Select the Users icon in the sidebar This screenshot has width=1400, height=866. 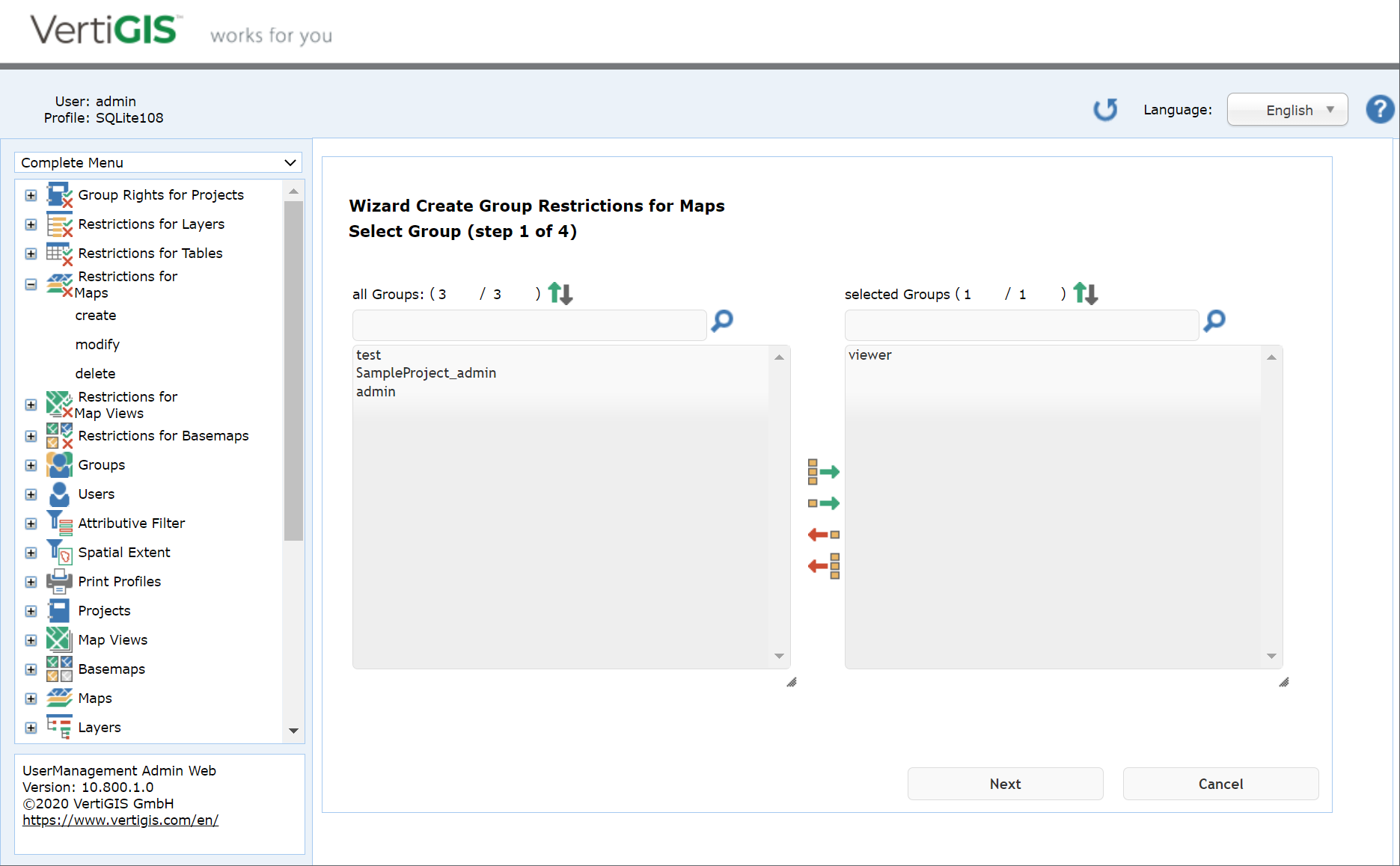pyautogui.click(x=59, y=494)
